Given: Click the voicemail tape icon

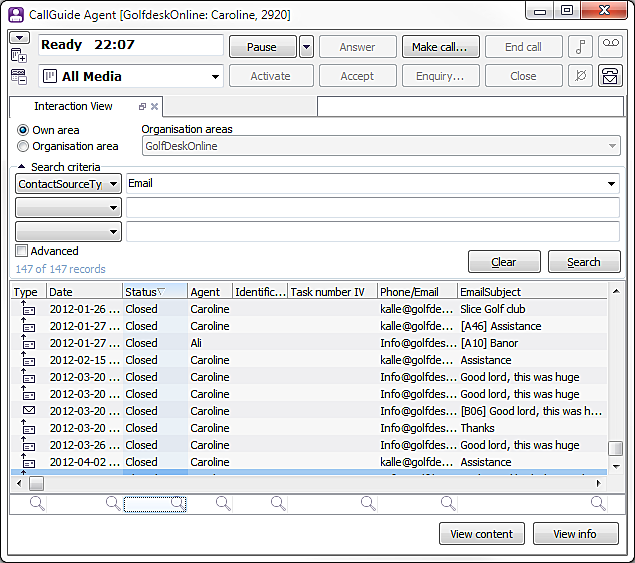Looking at the screenshot, I should (x=610, y=47).
